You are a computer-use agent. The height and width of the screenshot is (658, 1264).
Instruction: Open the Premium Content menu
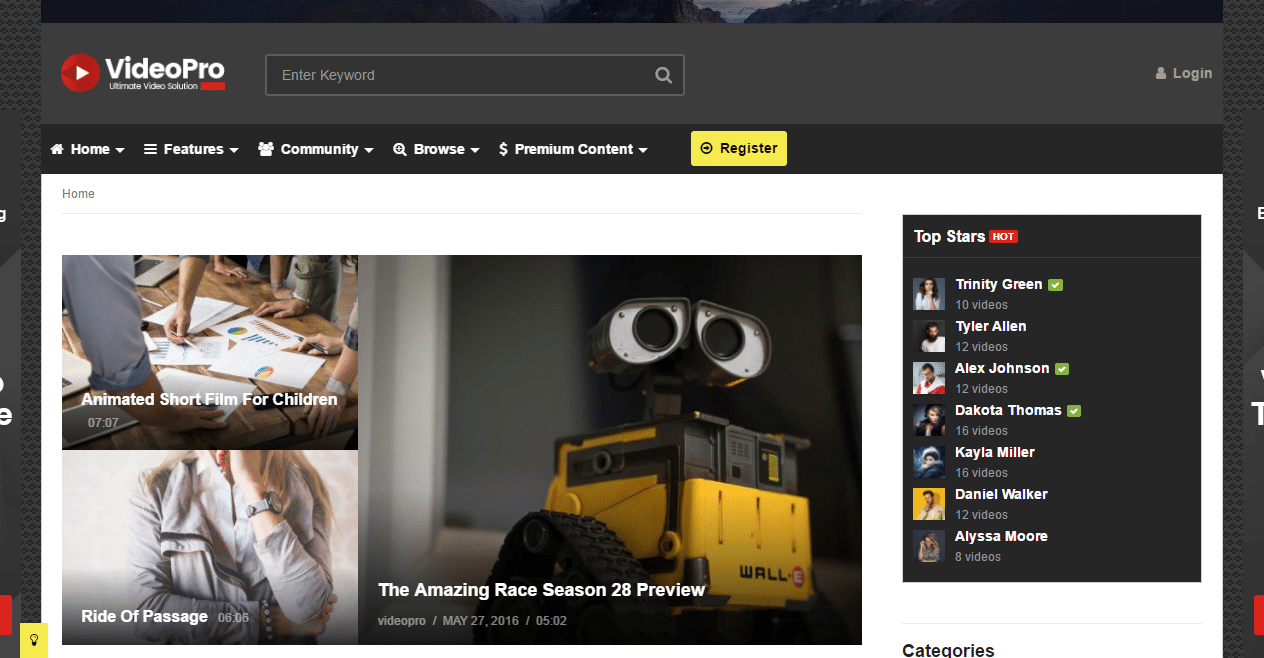click(x=574, y=149)
